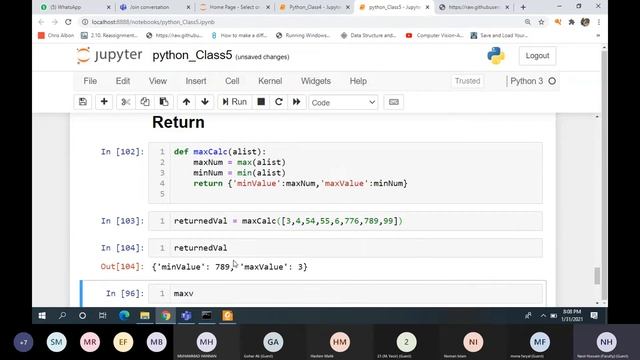Open the Data Structure and... bookmark
This screenshot has height=360, width=640.
369,36
